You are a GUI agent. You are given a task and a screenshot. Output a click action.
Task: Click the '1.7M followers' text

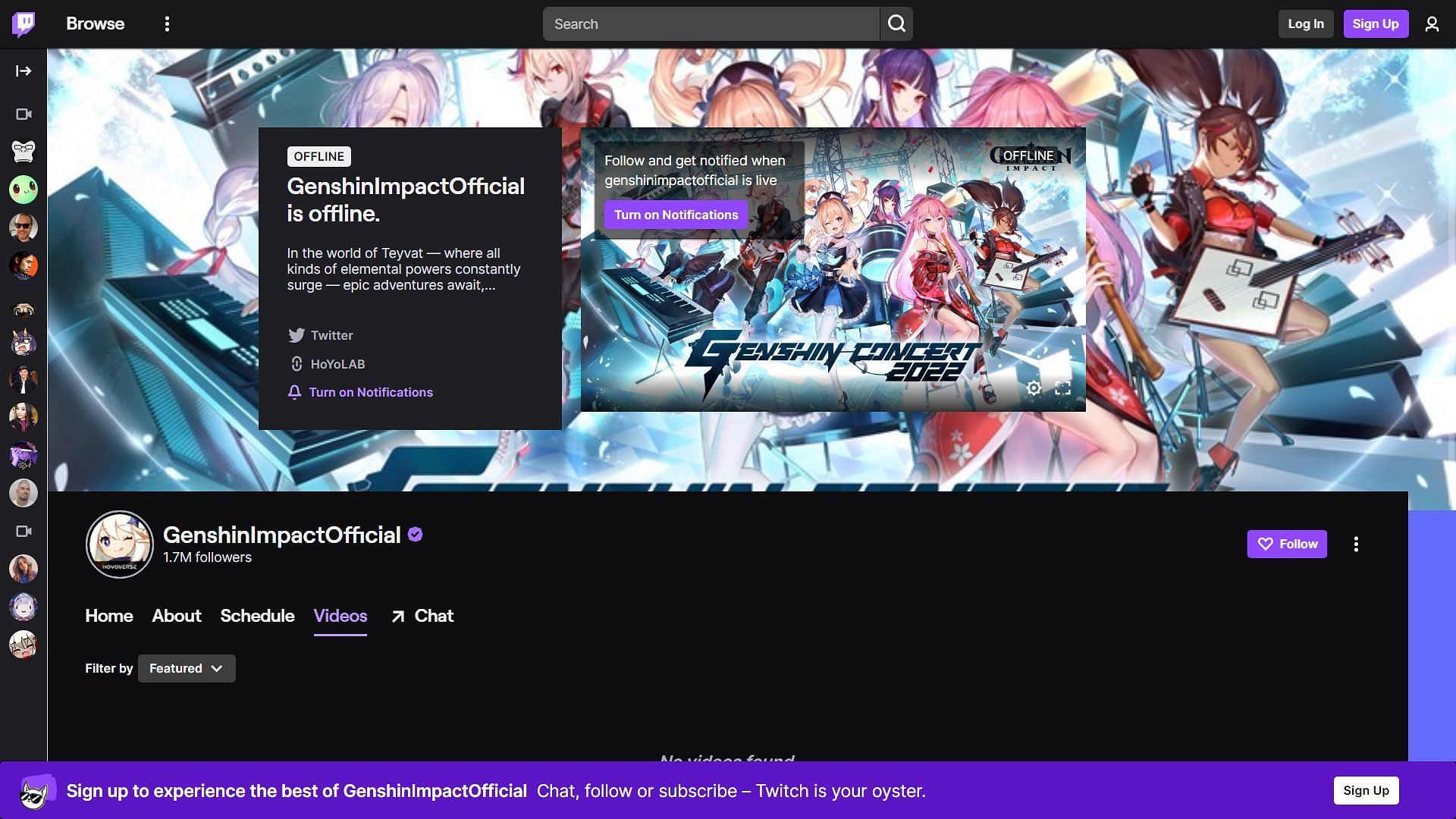[207, 557]
